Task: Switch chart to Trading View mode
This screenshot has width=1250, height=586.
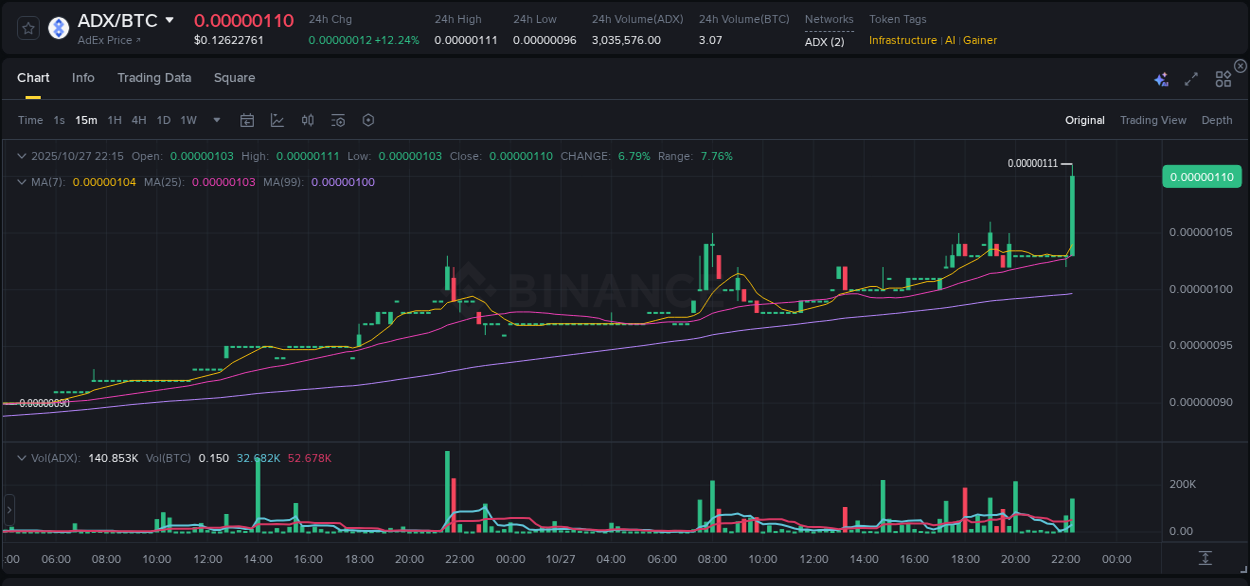Action: coord(1153,120)
